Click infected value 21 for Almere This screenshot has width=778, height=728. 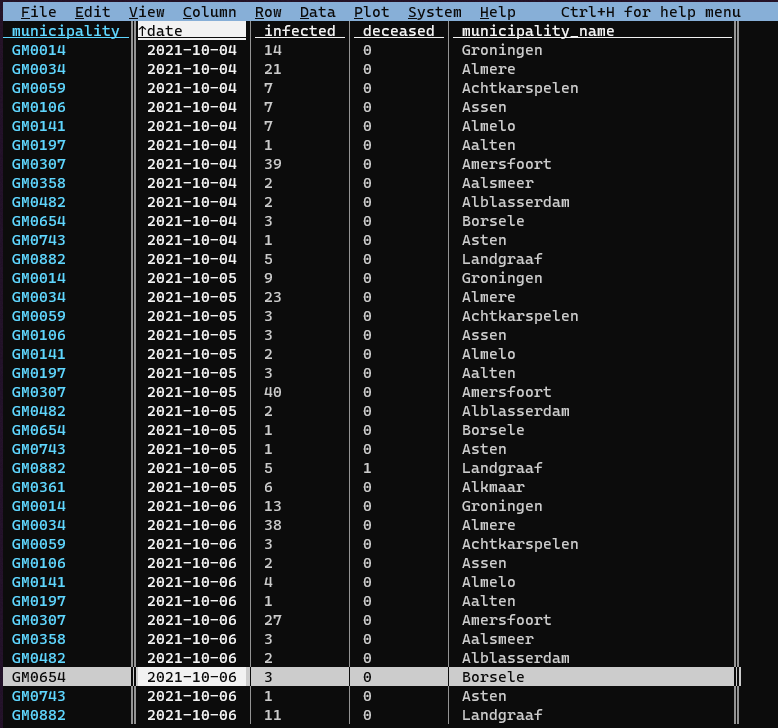273,69
